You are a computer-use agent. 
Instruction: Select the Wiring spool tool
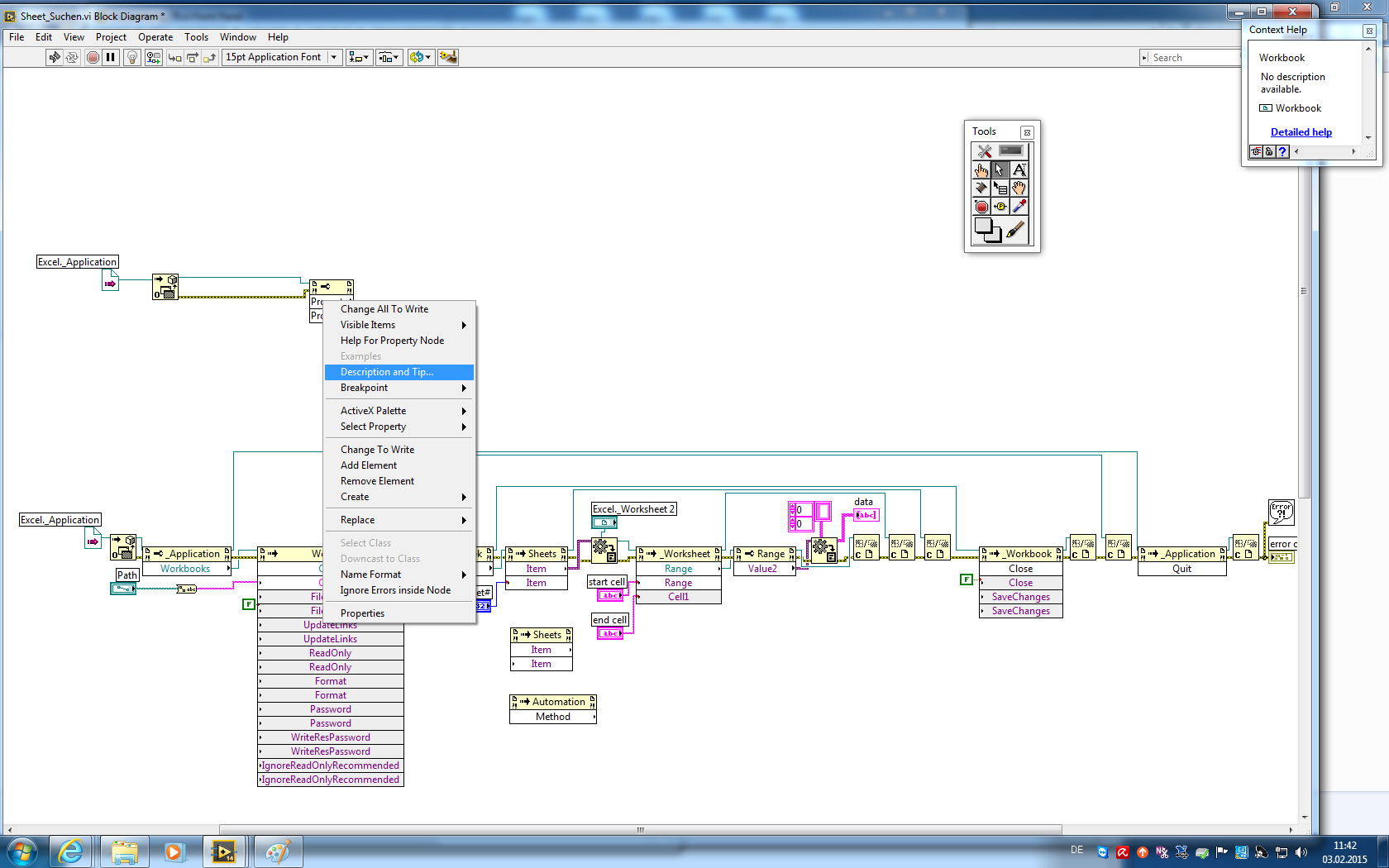tap(981, 188)
